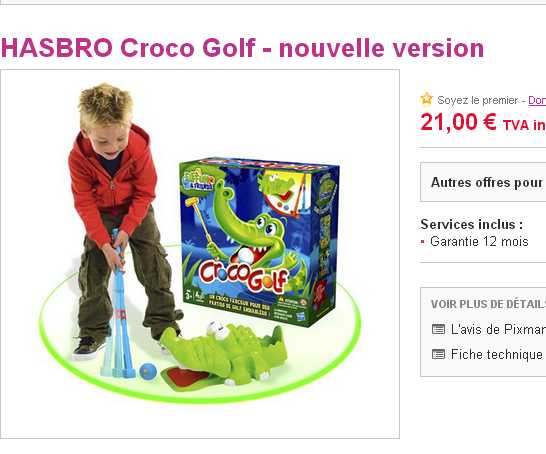Click the blue golf ball in the image
This screenshot has height=454, width=546.
click(x=148, y=371)
